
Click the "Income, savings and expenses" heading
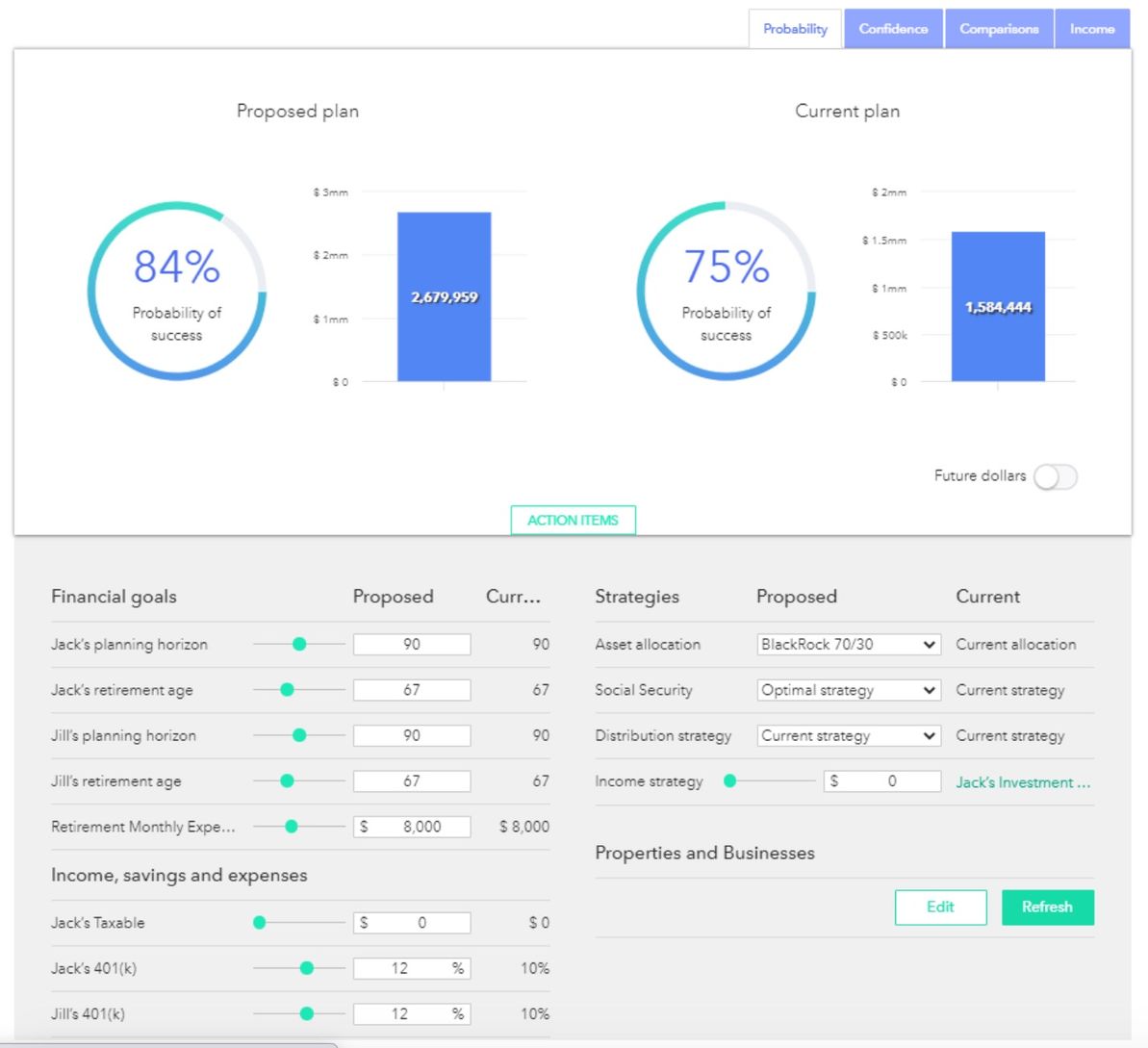tap(179, 875)
